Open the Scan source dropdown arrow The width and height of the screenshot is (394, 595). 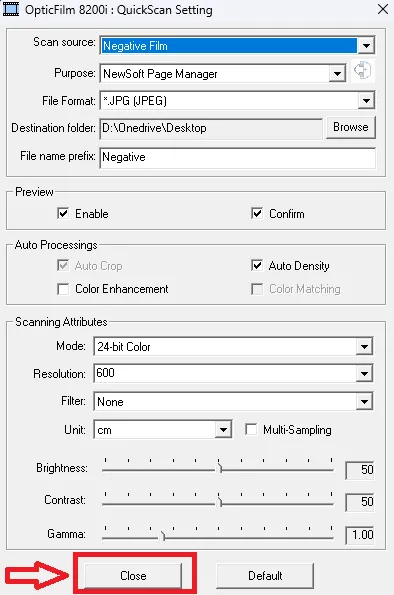[366, 46]
